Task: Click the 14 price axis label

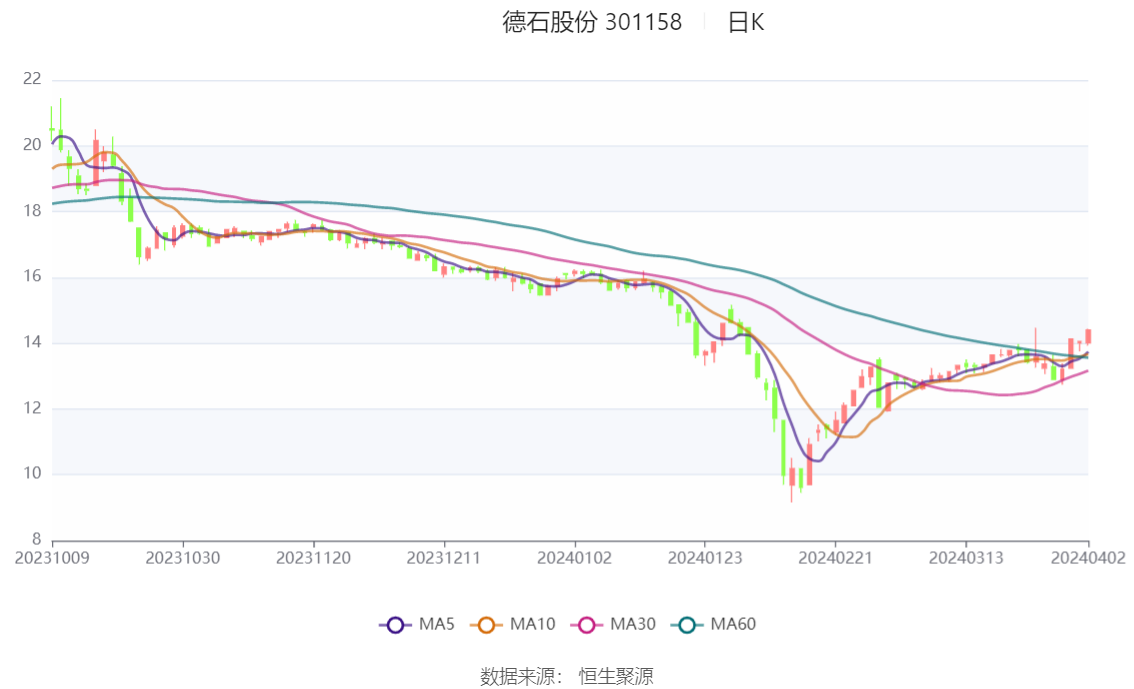Action: 32,343
